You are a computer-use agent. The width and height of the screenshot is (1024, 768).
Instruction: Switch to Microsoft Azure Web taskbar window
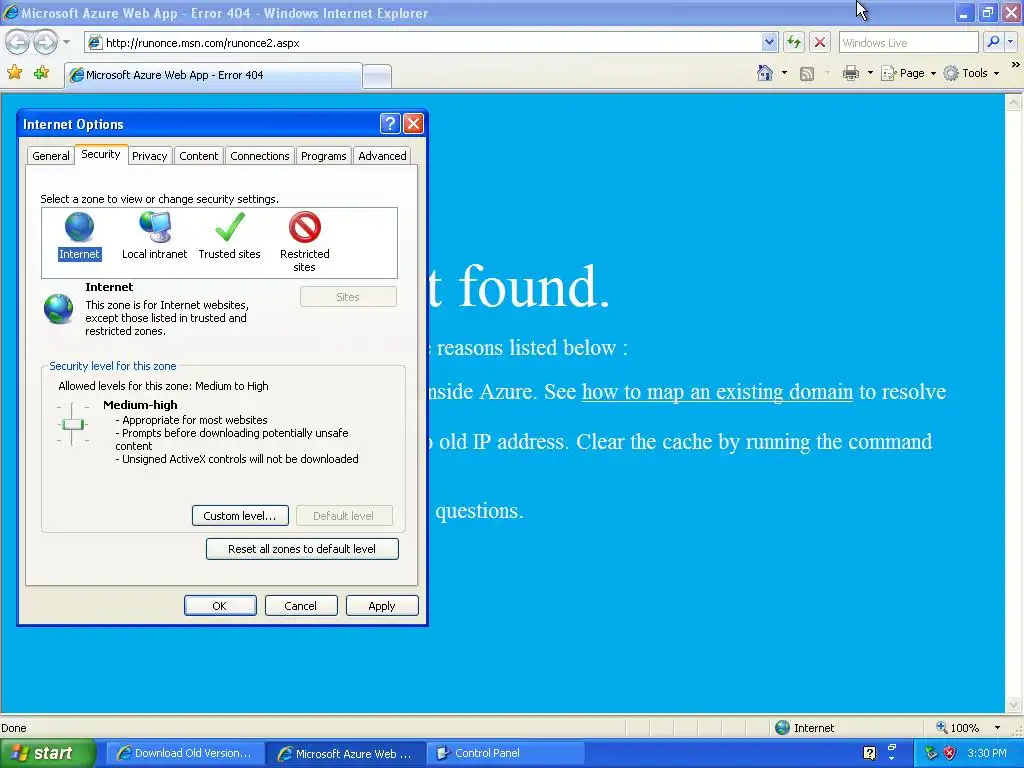346,753
